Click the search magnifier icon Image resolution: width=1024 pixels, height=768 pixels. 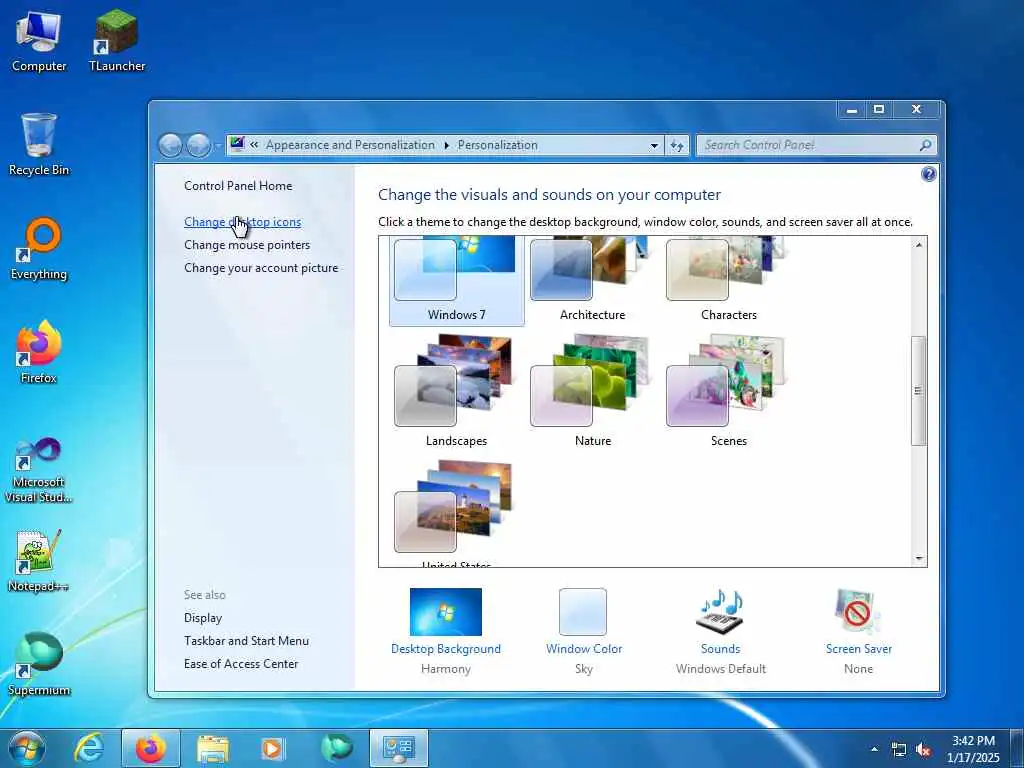point(925,145)
